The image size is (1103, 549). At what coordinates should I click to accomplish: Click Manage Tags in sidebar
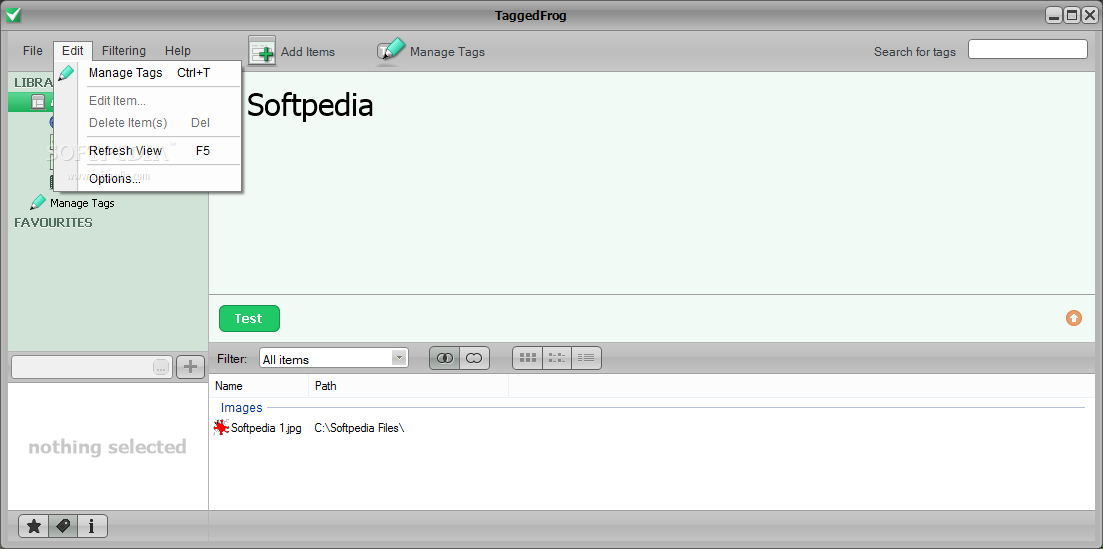pyautogui.click(x=82, y=203)
